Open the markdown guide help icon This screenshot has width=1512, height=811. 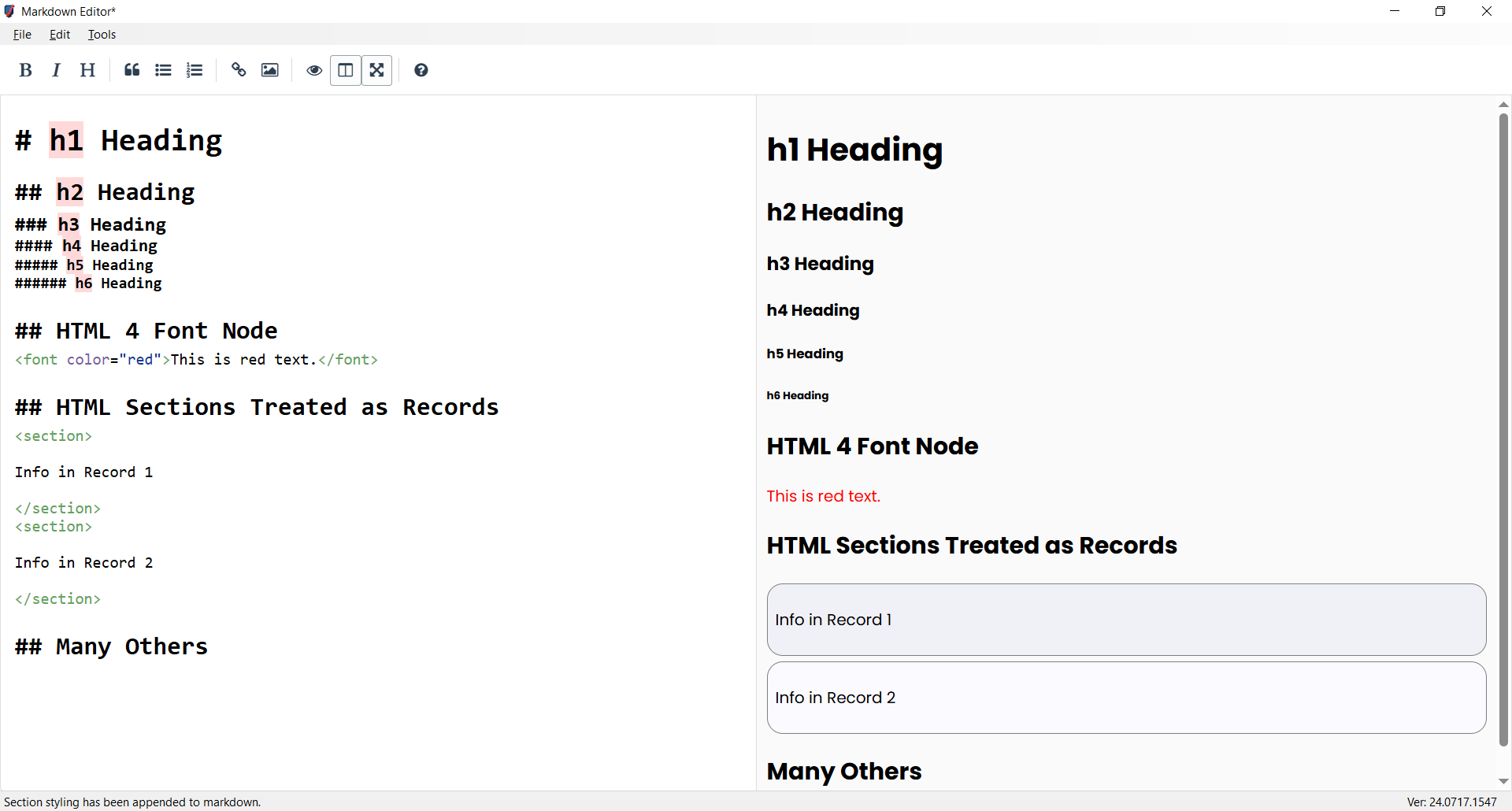[421, 70]
